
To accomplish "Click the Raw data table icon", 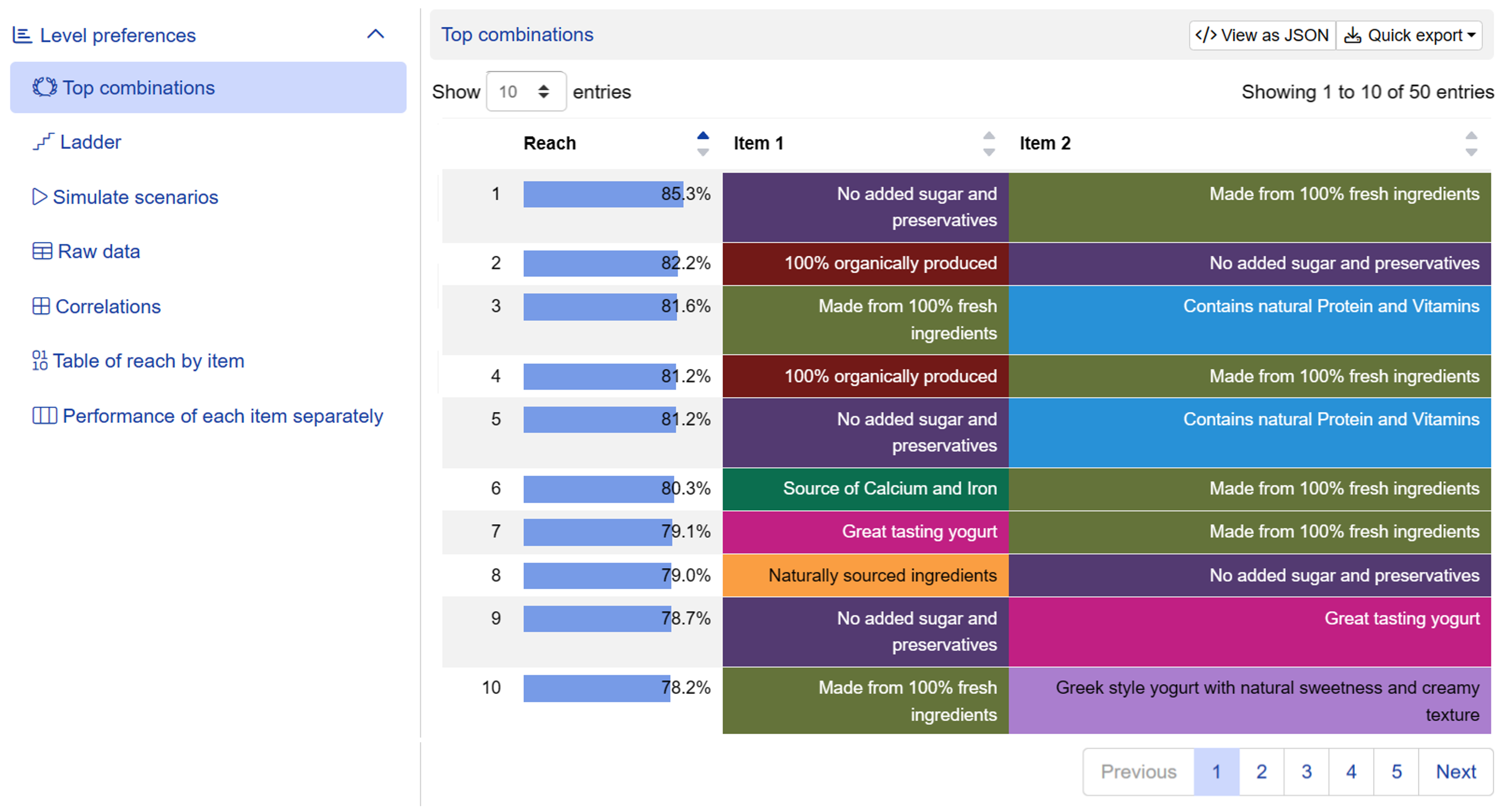I will pyautogui.click(x=42, y=252).
